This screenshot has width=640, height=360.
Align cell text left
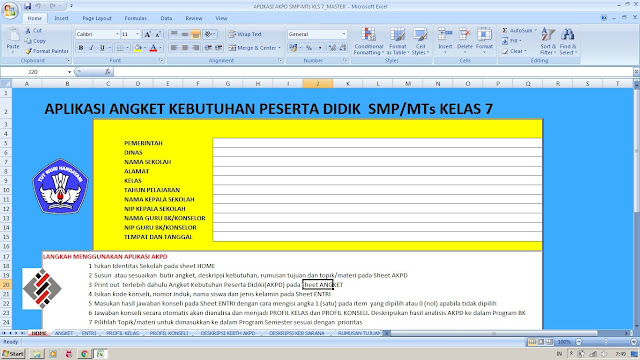pos(174,48)
